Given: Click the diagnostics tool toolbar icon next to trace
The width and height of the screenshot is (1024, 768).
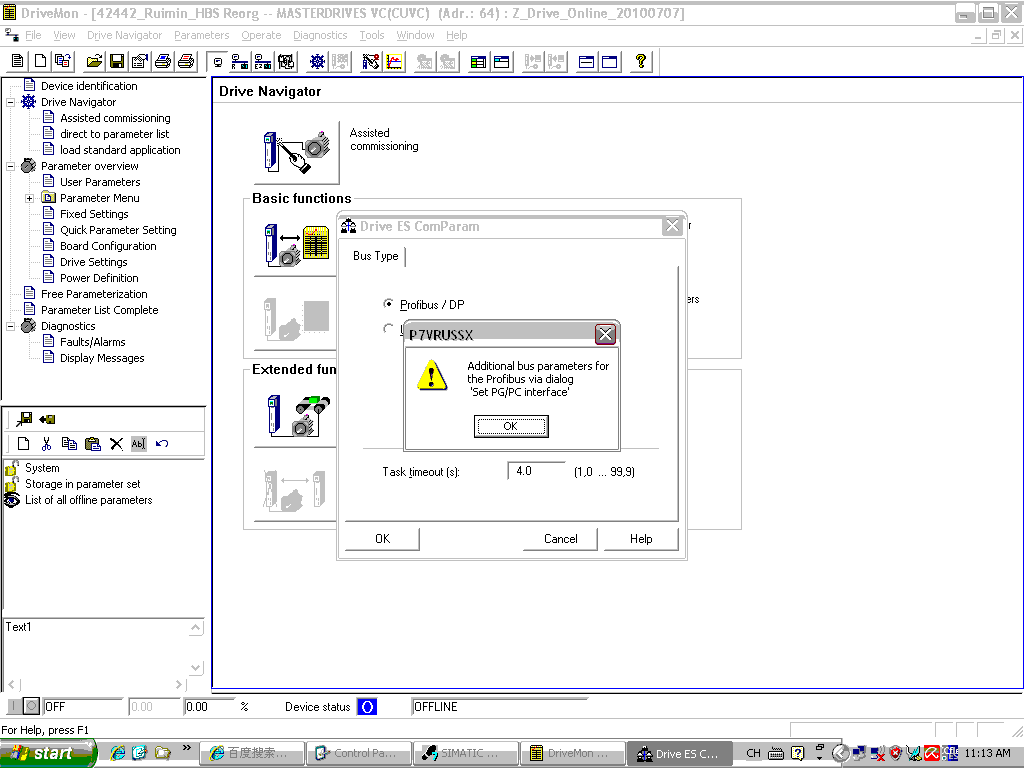Looking at the screenshot, I should tap(371, 61).
